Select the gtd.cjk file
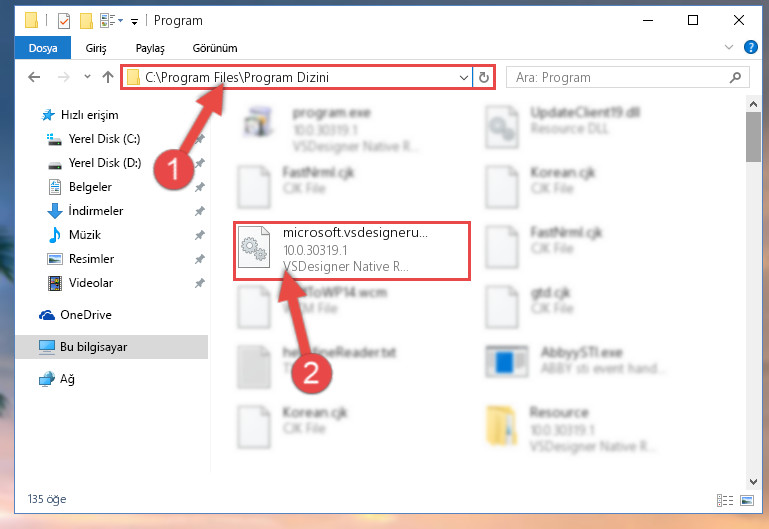Viewport: 769px width, 529px height. tap(530, 306)
